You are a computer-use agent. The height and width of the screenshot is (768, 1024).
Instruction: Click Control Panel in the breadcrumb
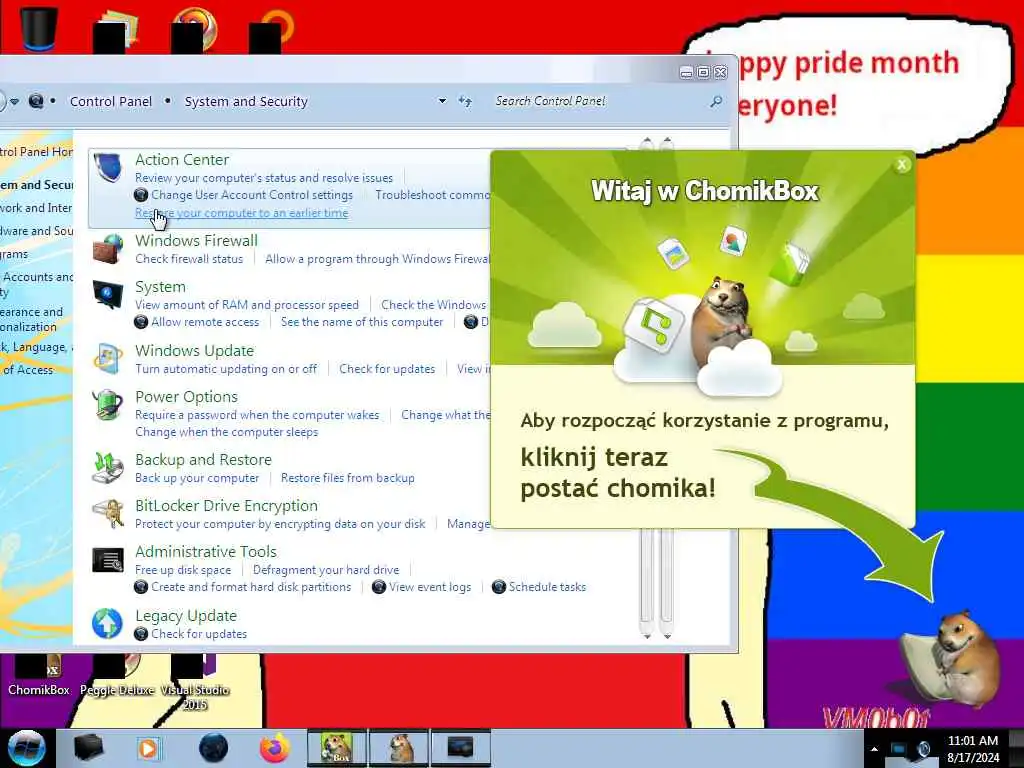(110, 101)
